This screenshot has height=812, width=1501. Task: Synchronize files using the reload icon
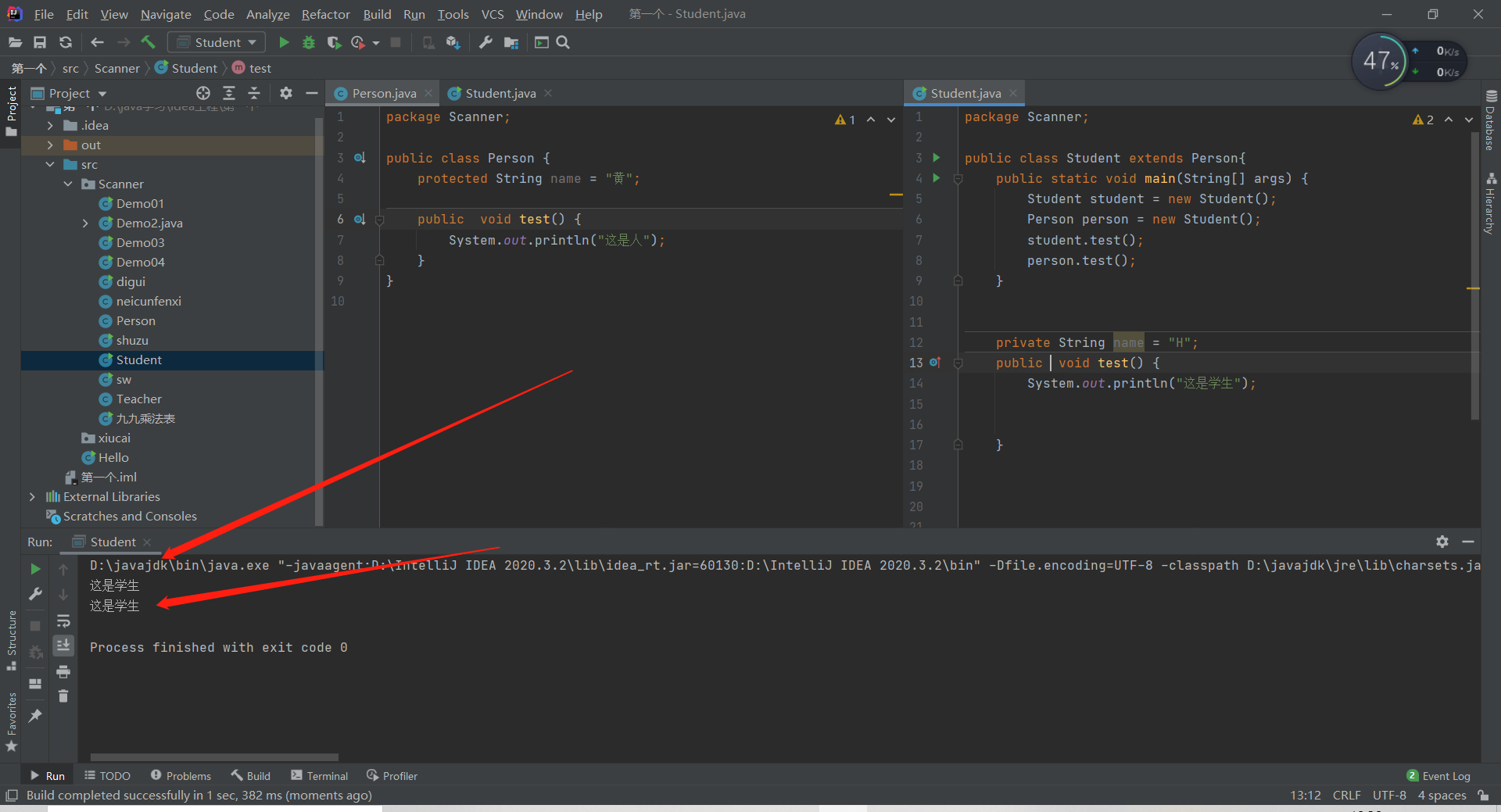pos(66,42)
